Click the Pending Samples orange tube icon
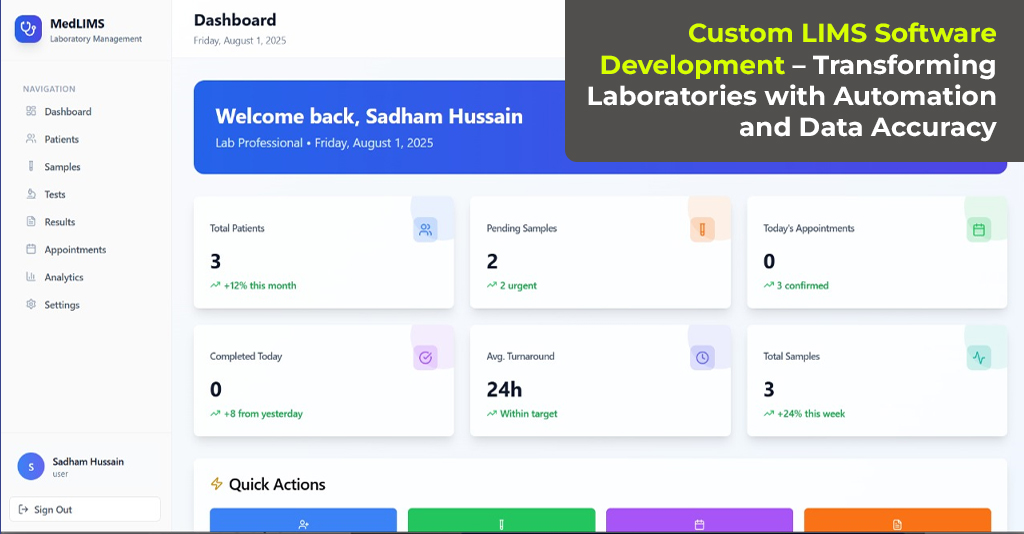 point(702,230)
